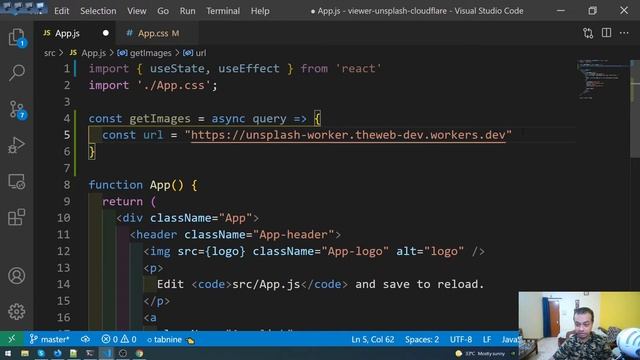The height and width of the screenshot is (360, 640).
Task: Open the Explorer view in activity bar
Action: click(17, 37)
